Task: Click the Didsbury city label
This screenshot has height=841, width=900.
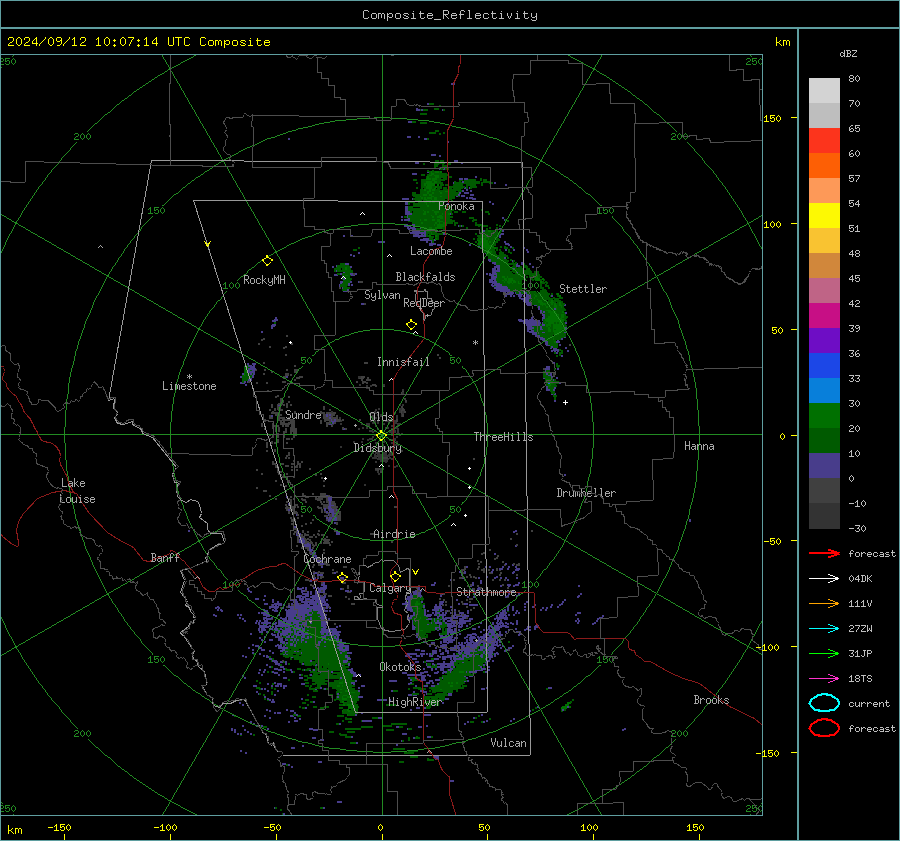Action: [378, 448]
